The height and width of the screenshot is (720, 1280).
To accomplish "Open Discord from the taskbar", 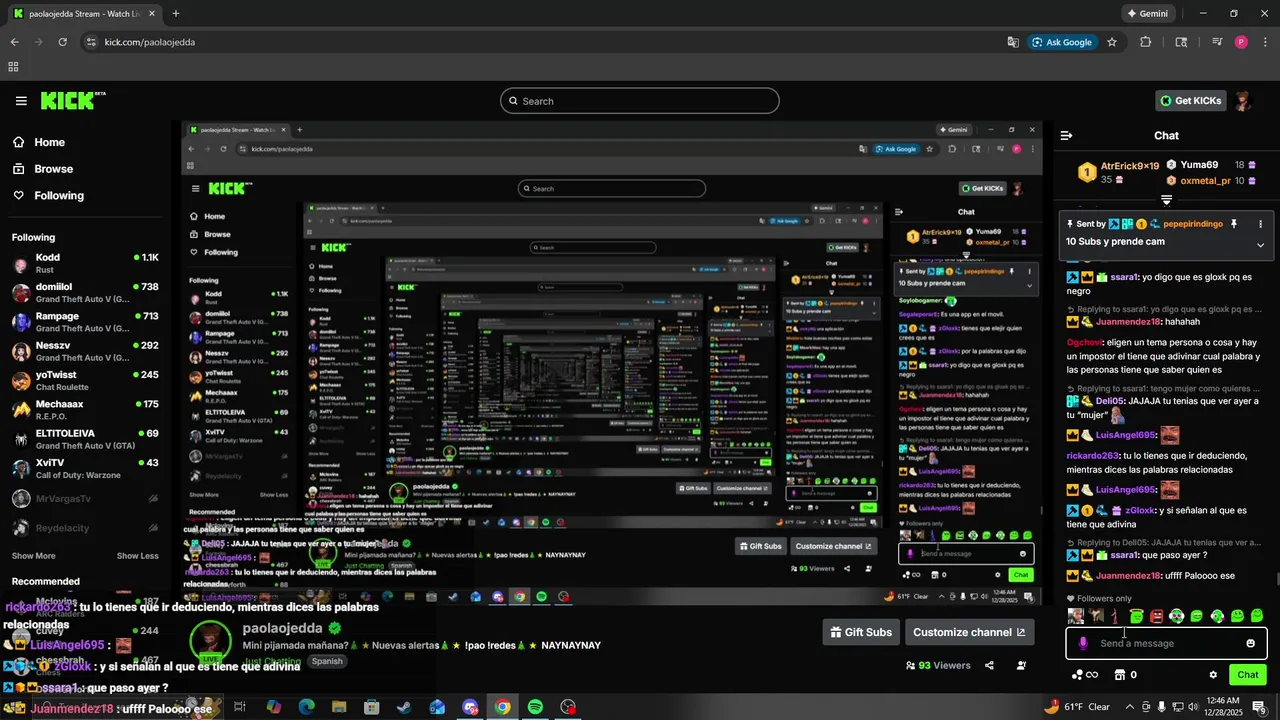I will [x=470, y=707].
